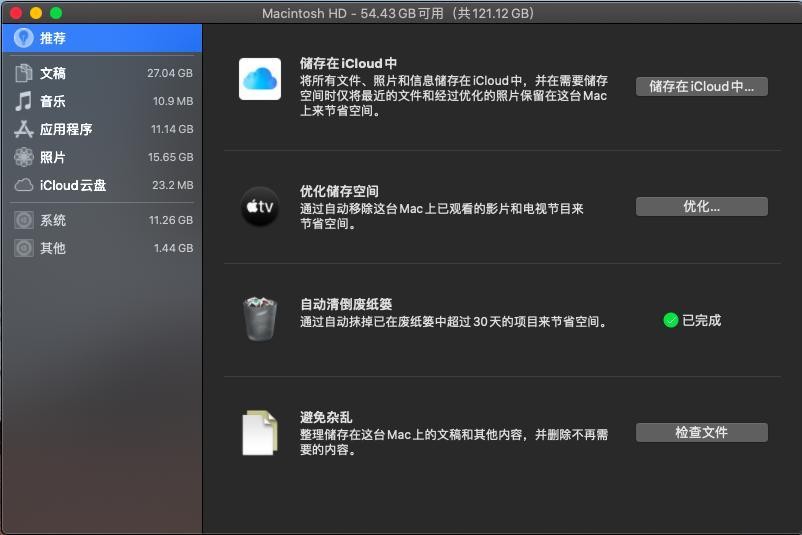Click the 自动清倒废纸篓 heading

point(346,304)
